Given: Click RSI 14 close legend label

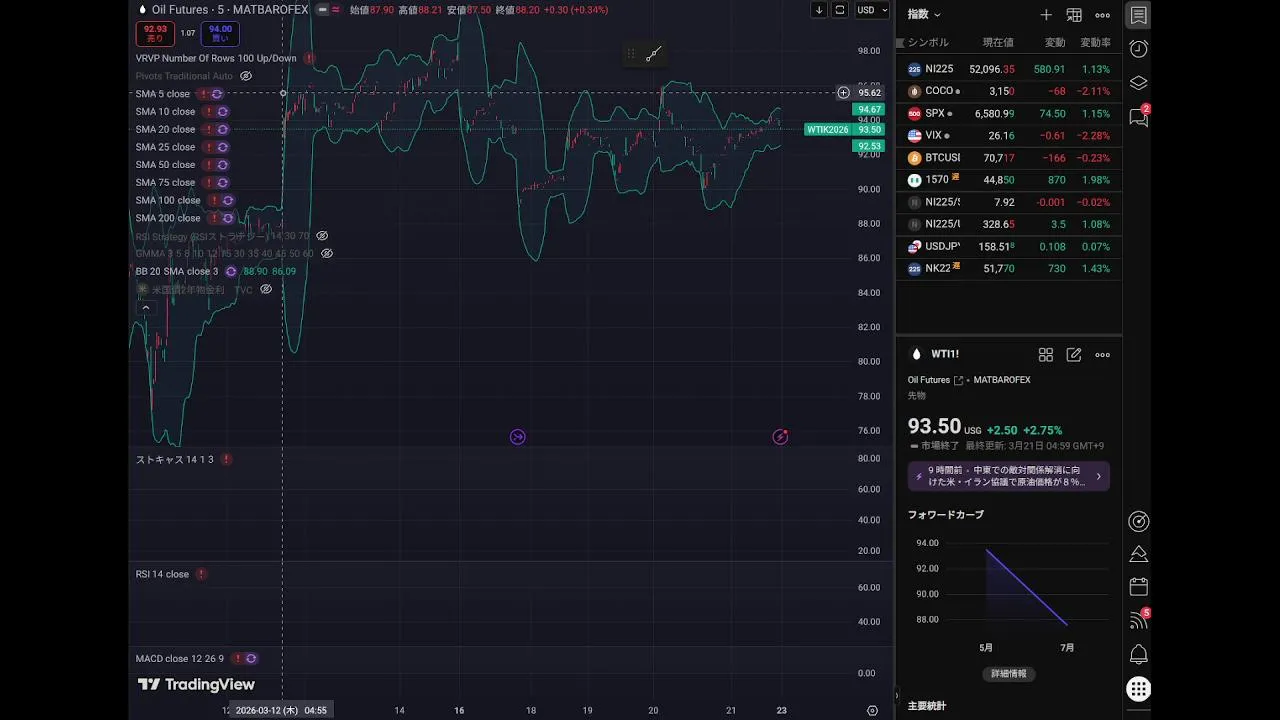Looking at the screenshot, I should click(x=162, y=575).
